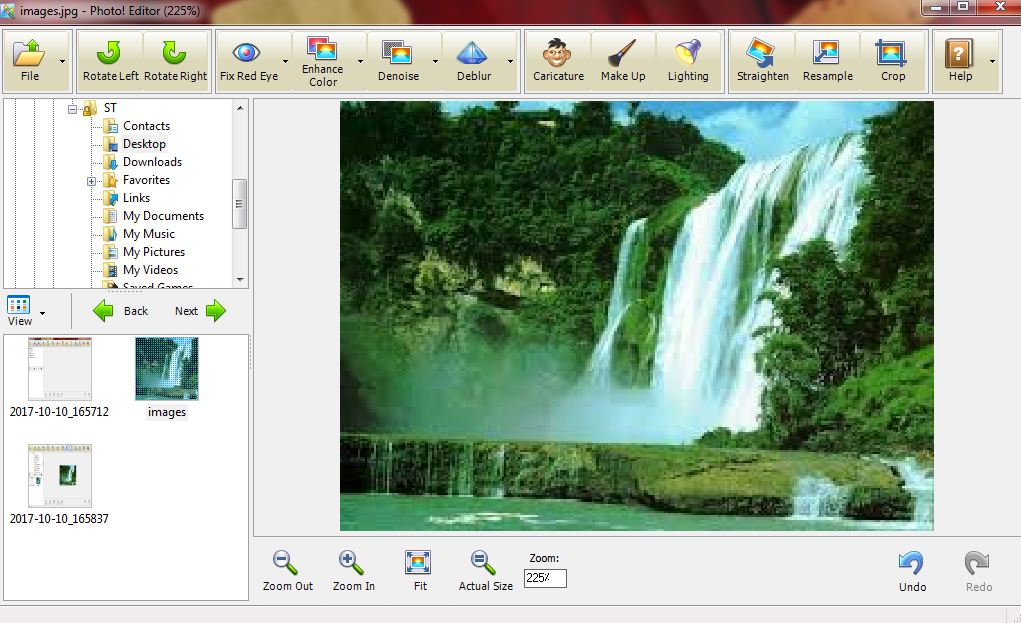The image size is (1021, 624).
Task: Select the My Videos folder
Action: click(150, 270)
